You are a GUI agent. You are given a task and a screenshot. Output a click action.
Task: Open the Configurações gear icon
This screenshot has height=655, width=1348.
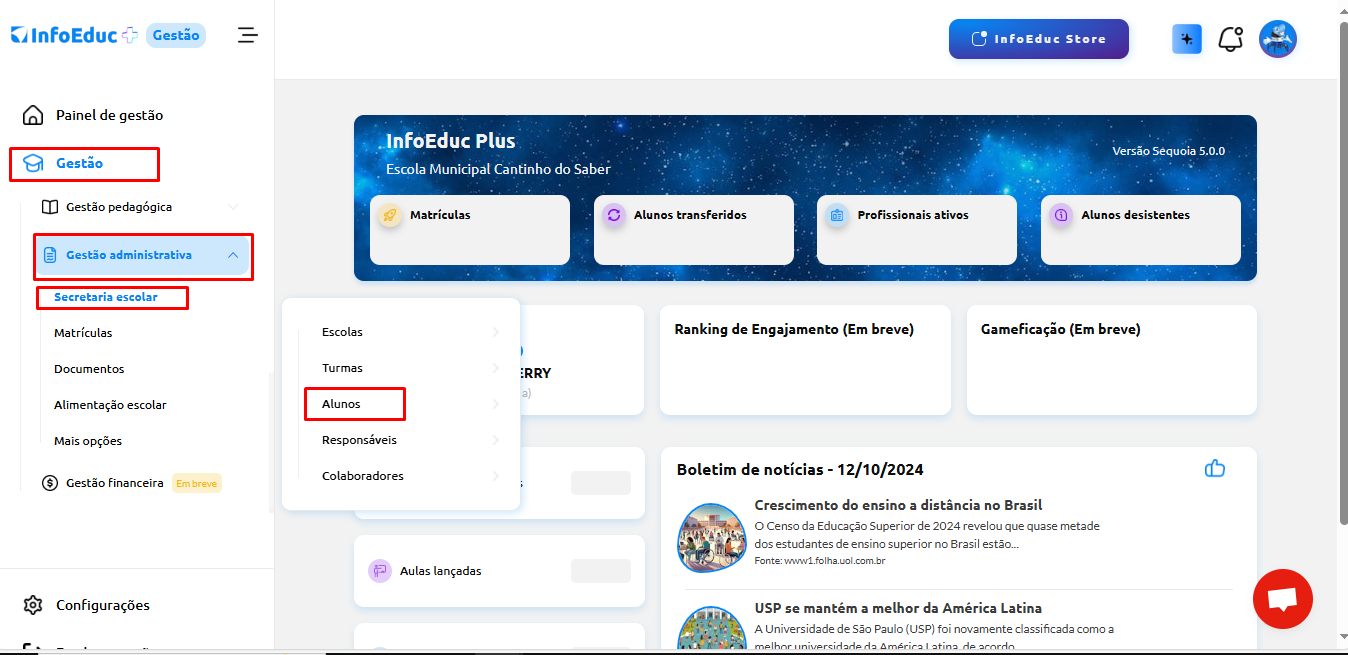(x=33, y=605)
